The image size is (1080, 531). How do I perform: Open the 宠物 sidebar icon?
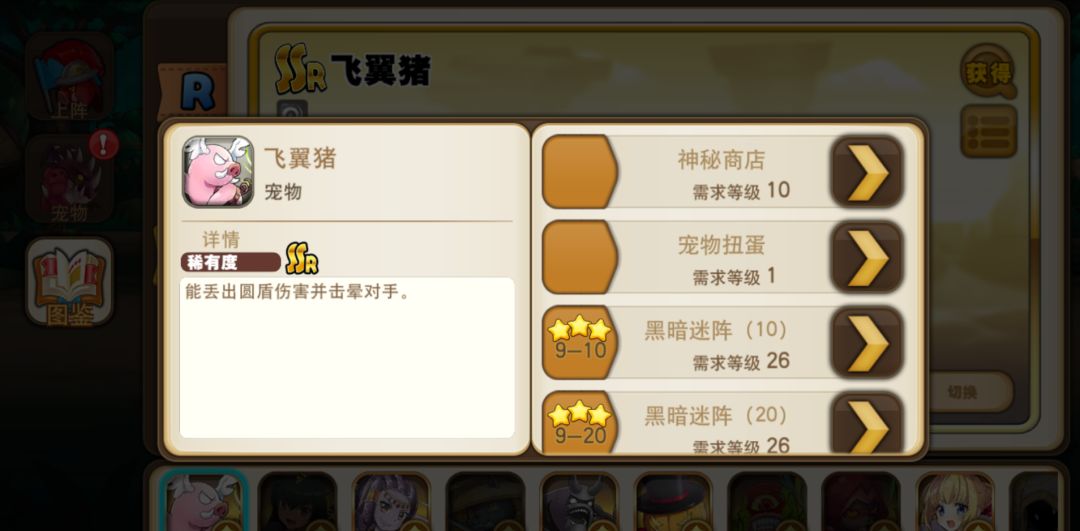[x=70, y=178]
